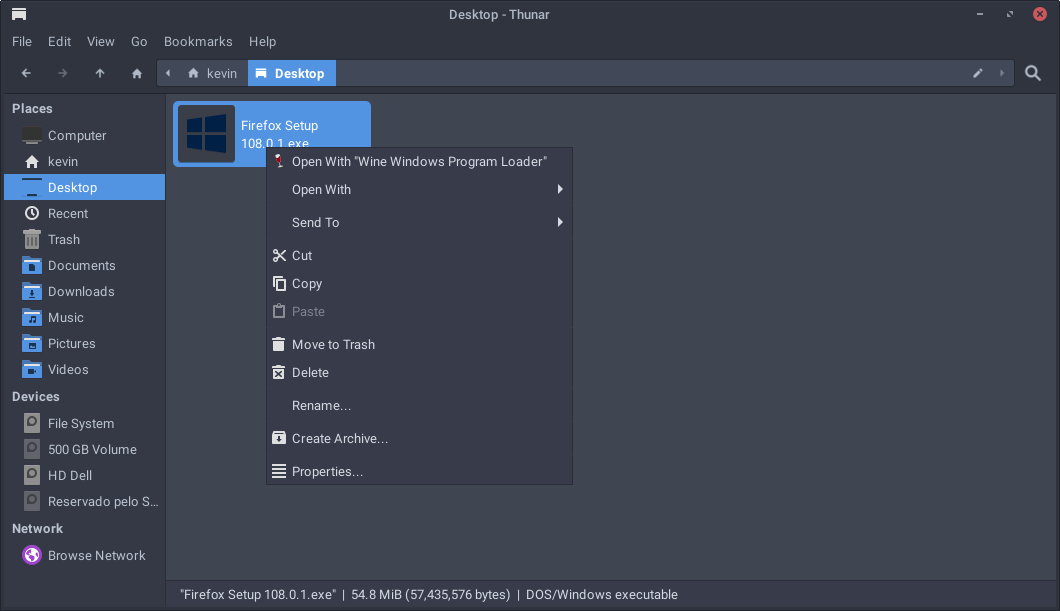Click the back navigation arrow
The height and width of the screenshot is (611, 1060).
point(26,73)
